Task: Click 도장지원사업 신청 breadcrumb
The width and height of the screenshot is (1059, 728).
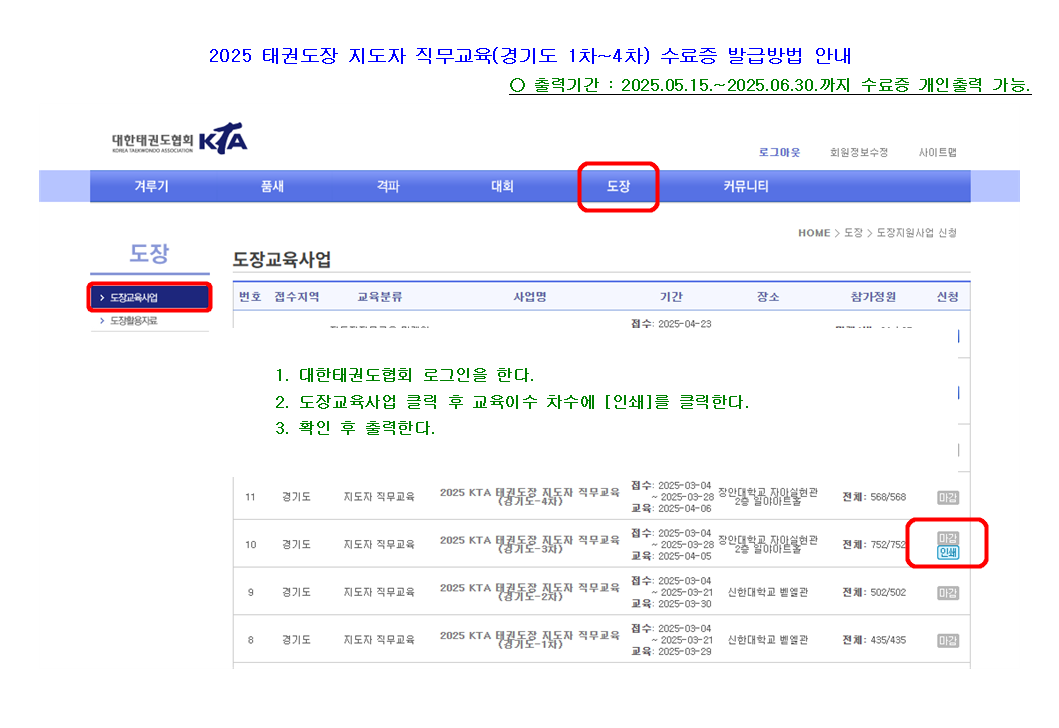Action: pos(916,233)
